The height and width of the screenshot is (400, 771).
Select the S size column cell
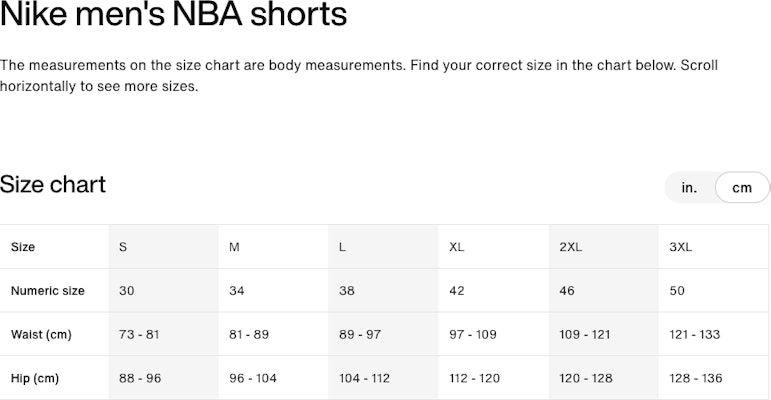click(123, 247)
